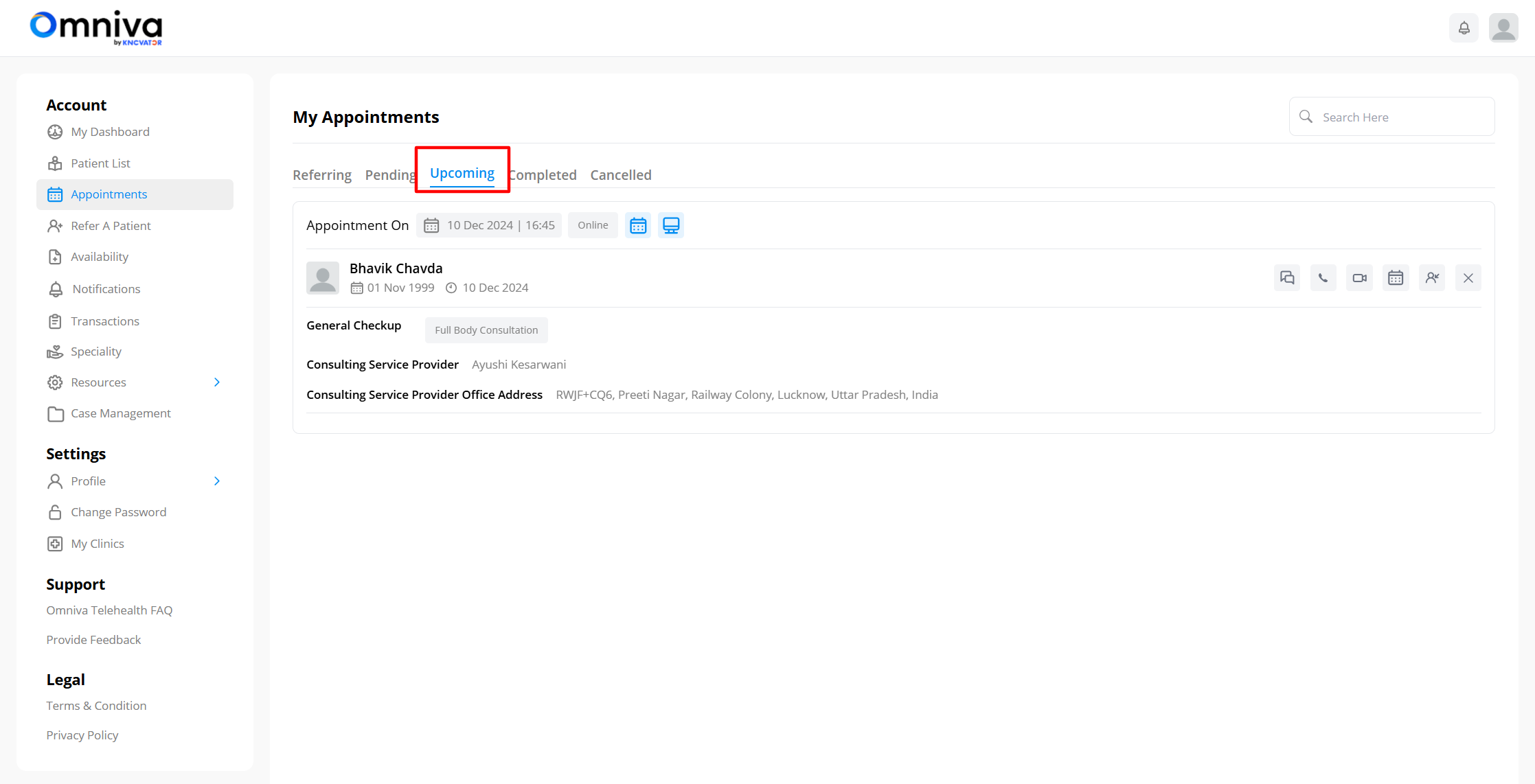The image size is (1535, 784).
Task: Click blue calendar icon beside Online badge
Action: click(638, 225)
